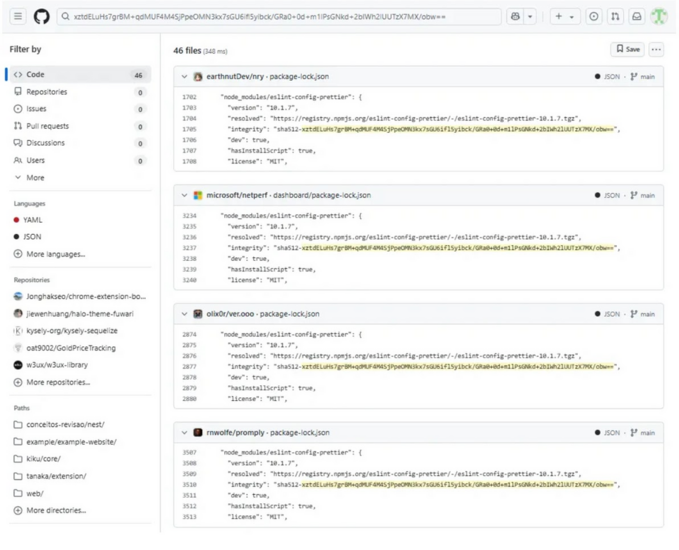Image resolution: width=679 pixels, height=550 pixels.
Task: Open the hamburger navigation menu
Action: [18, 16]
